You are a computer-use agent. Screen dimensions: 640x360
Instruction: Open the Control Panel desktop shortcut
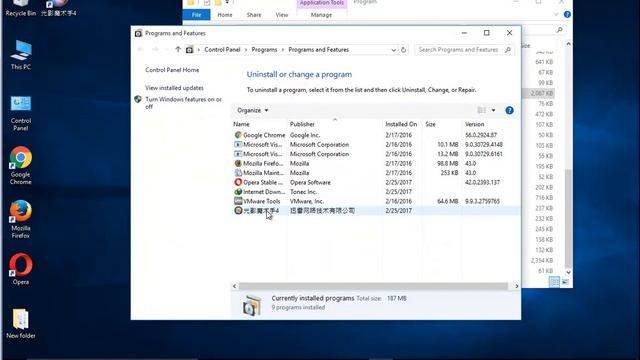(x=21, y=113)
